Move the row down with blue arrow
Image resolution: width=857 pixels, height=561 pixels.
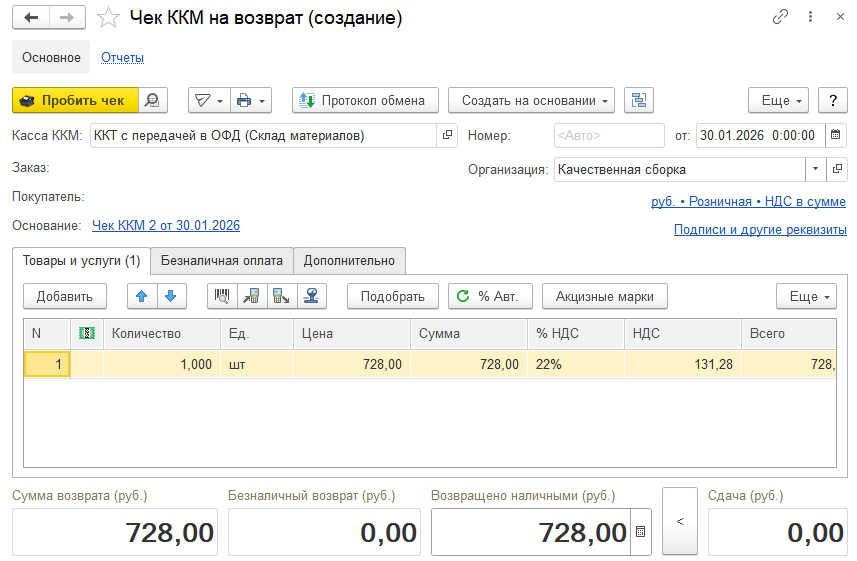[171, 296]
